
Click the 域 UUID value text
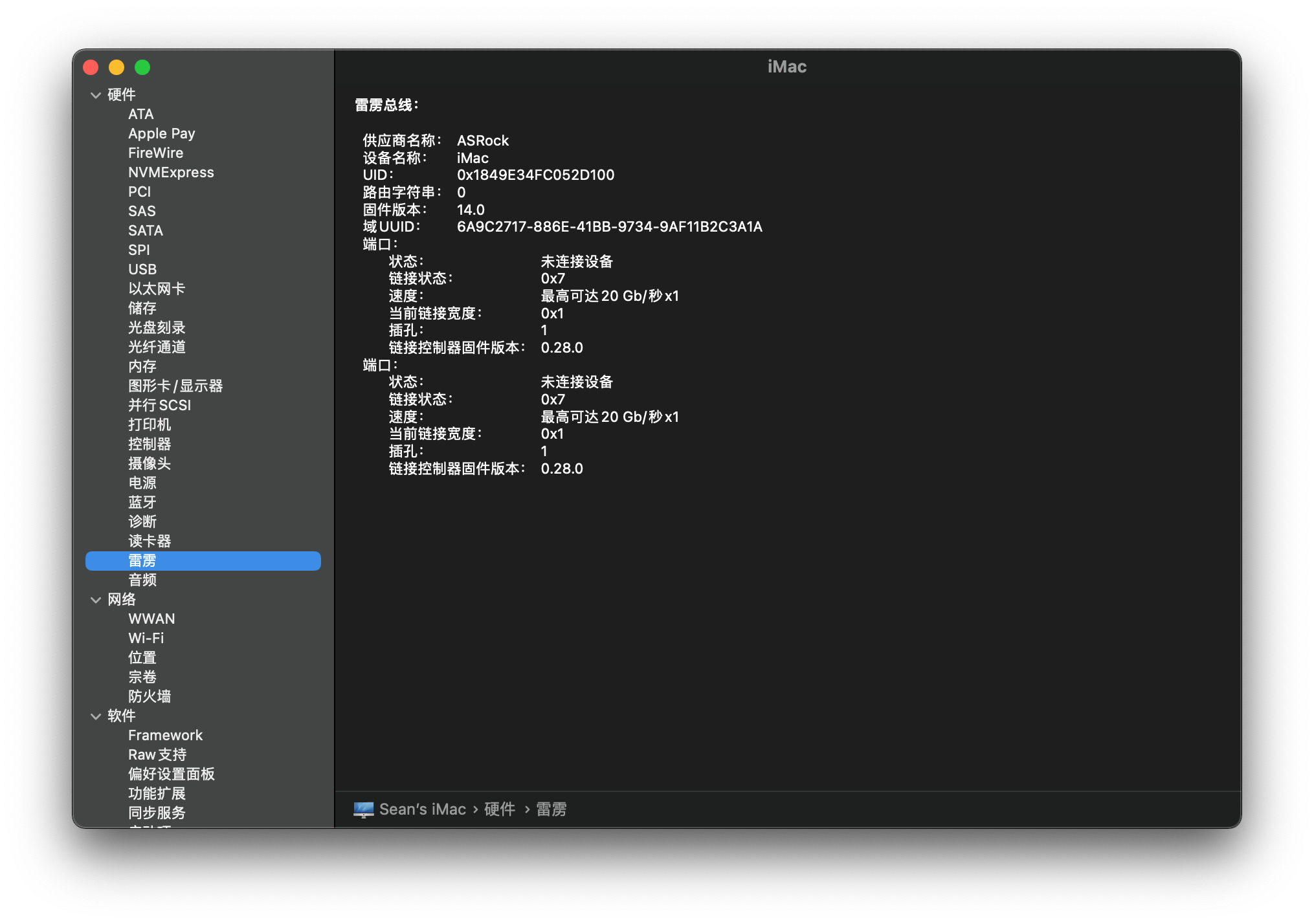609,226
